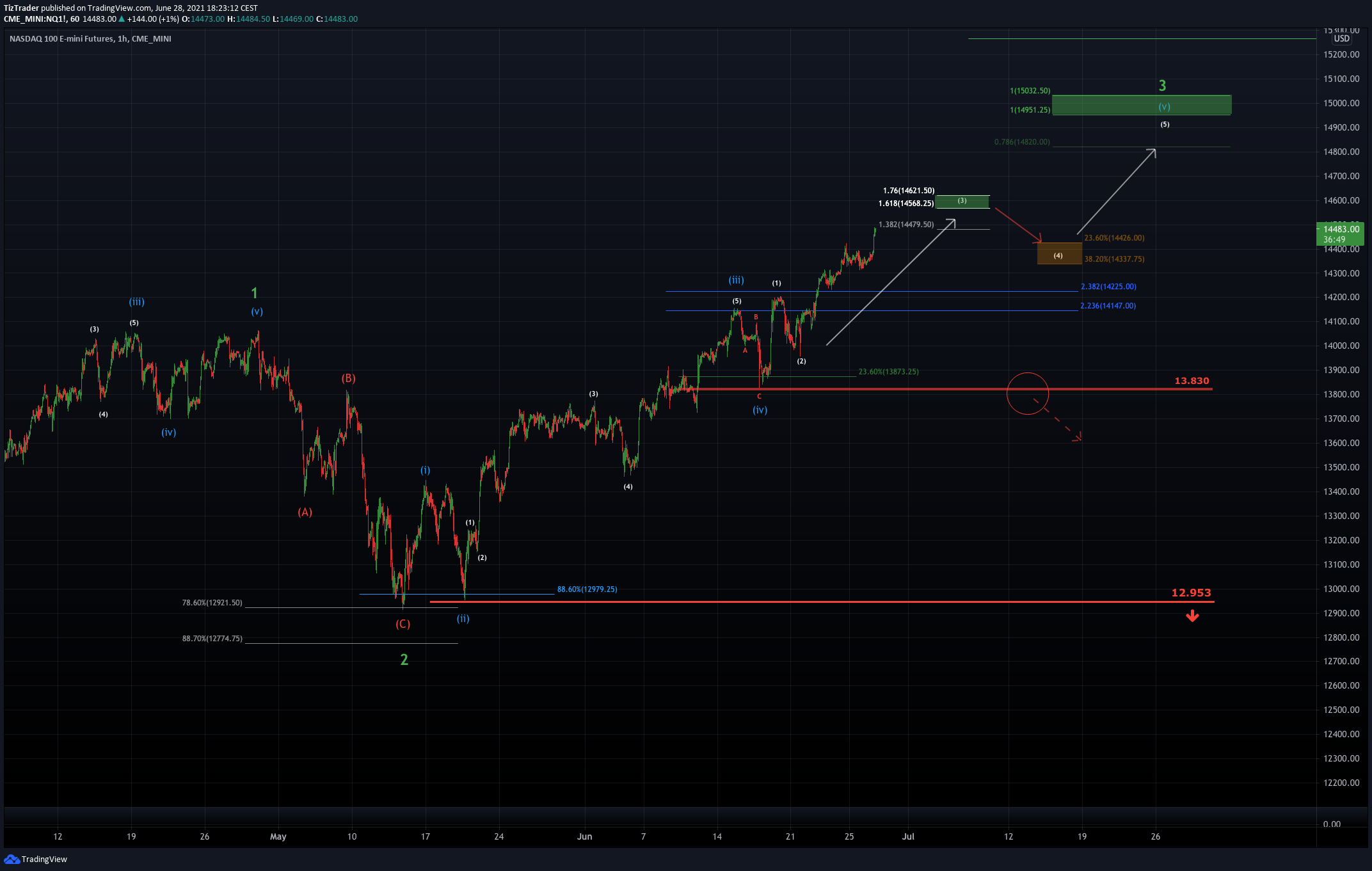Select the orange retracement box labeled (4)
The width and height of the screenshot is (1372, 871).
pyautogui.click(x=1059, y=253)
